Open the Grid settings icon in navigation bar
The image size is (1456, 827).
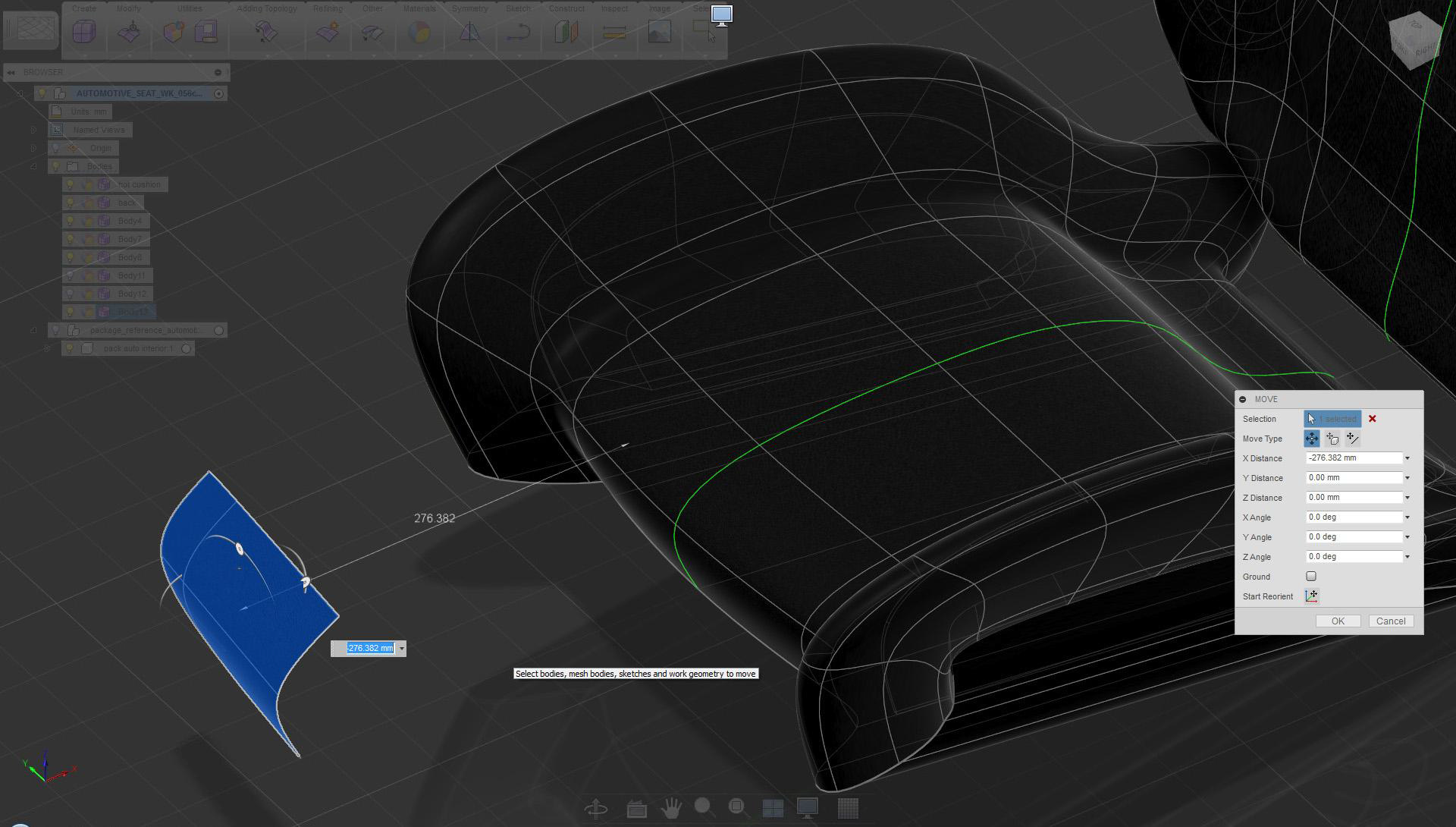coord(848,809)
